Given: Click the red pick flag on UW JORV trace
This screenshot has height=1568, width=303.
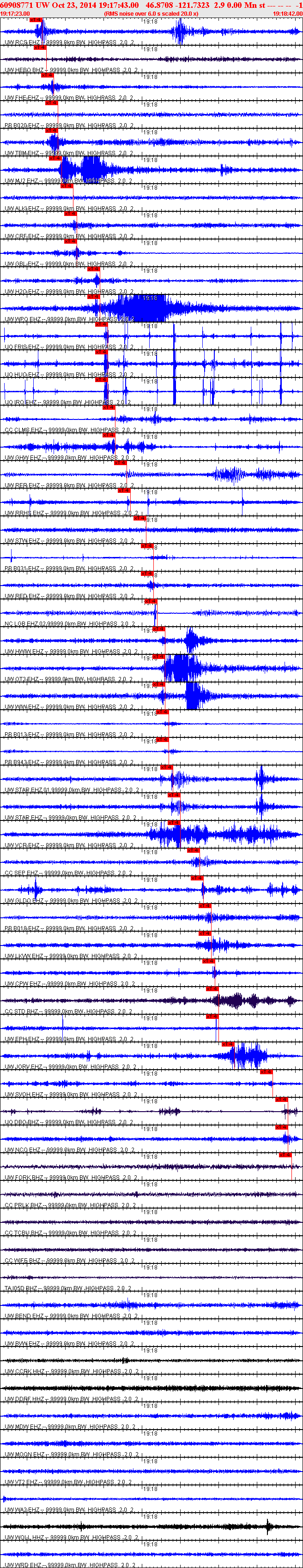Looking at the screenshot, I should [228, 1045].
